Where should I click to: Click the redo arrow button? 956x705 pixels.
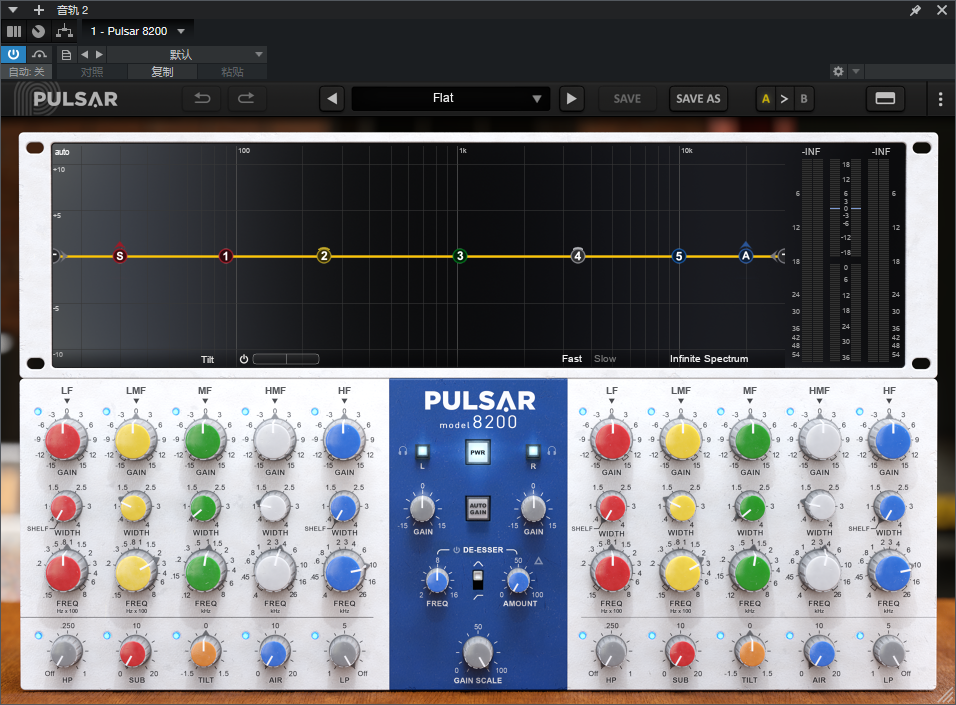click(246, 98)
